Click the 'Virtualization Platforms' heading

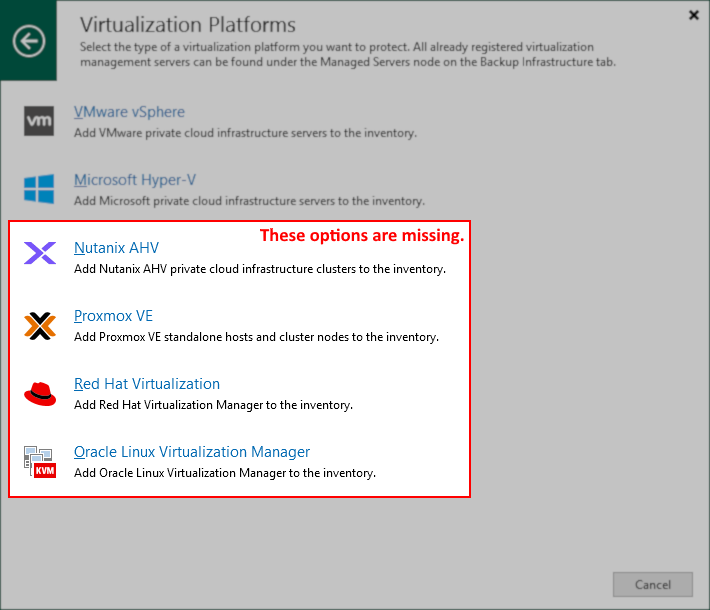(x=187, y=25)
